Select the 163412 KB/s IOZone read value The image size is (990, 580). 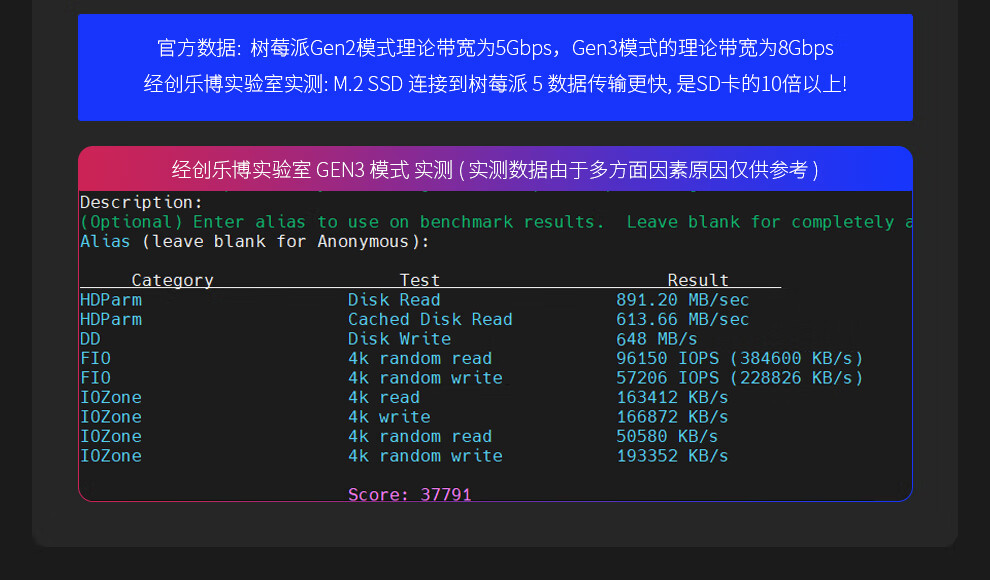pyautogui.click(x=672, y=397)
